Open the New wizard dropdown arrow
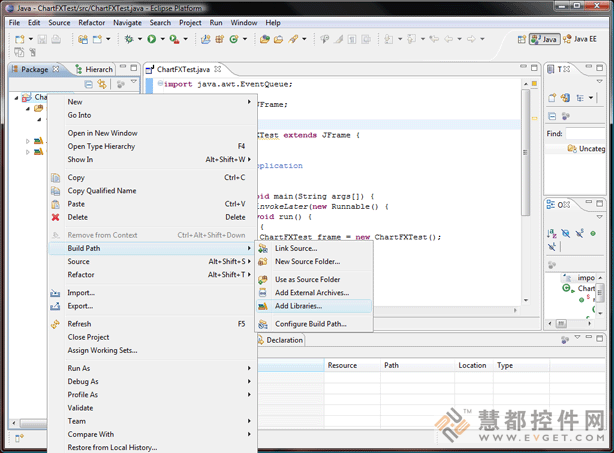The image size is (614, 453). pos(31,39)
